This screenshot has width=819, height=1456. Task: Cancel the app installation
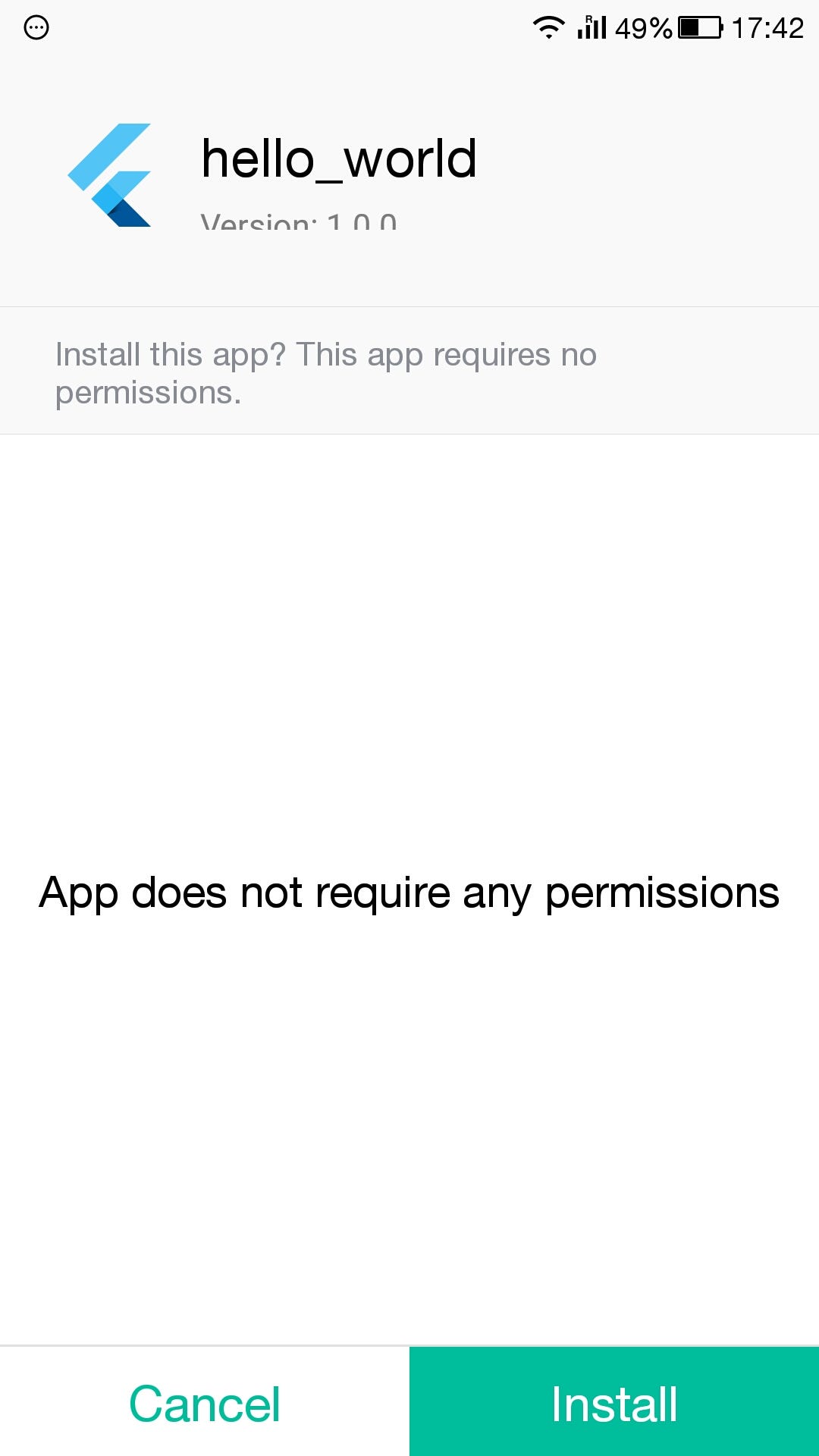(205, 1401)
